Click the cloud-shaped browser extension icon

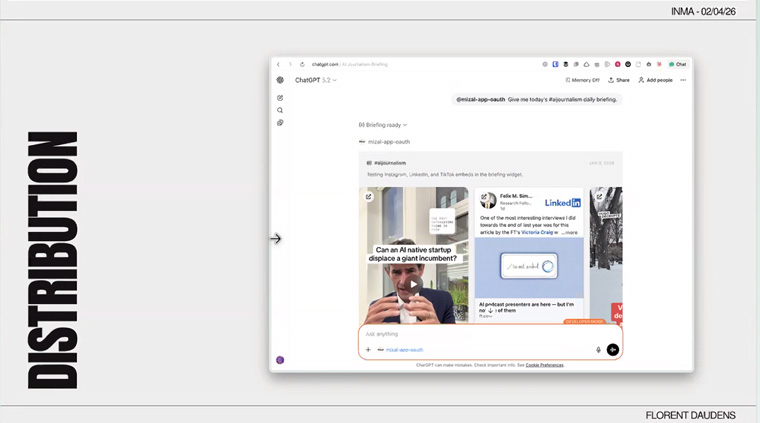pos(586,64)
